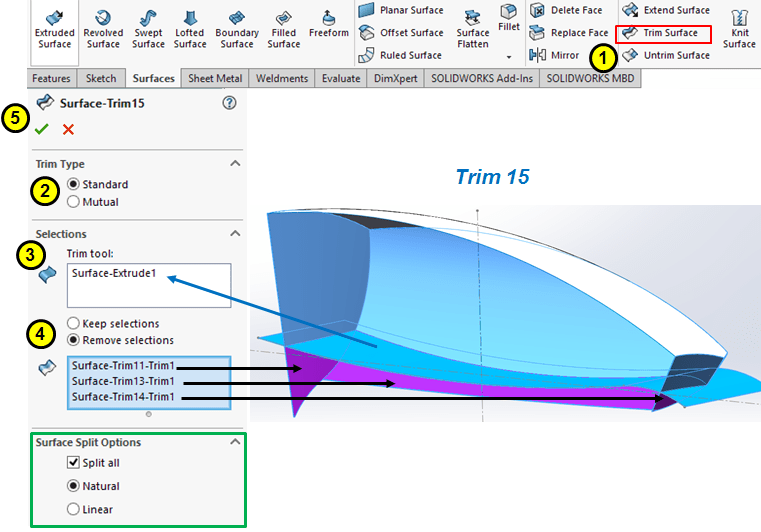Image resolution: width=761 pixels, height=532 pixels.
Task: Accept the trim with green checkmark
Action: [x=41, y=129]
